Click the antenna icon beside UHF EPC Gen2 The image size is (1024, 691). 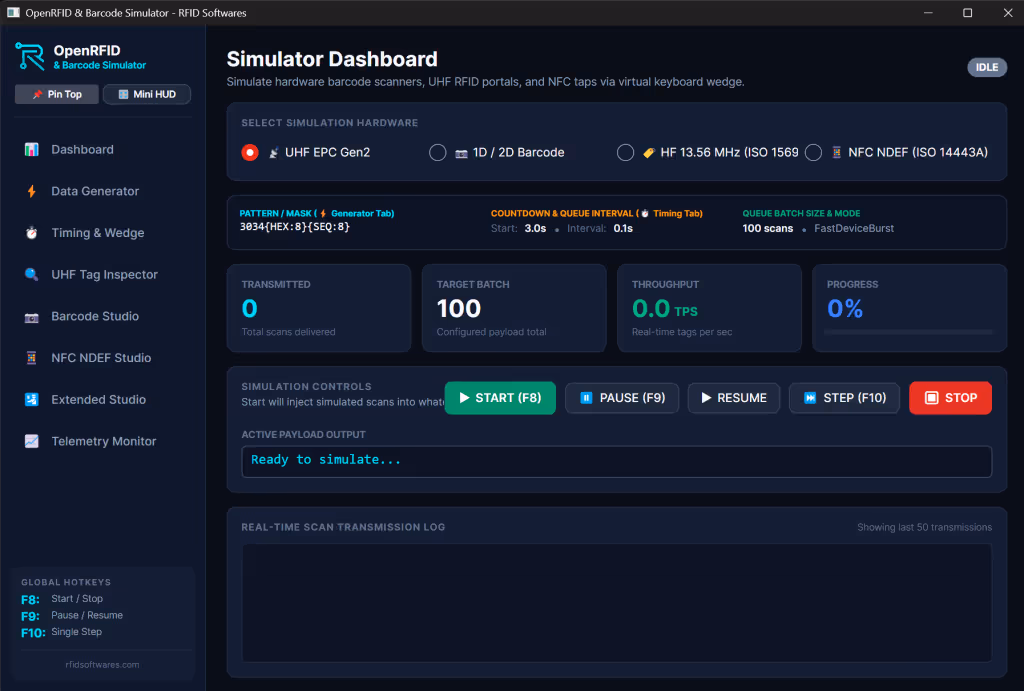click(x=274, y=153)
